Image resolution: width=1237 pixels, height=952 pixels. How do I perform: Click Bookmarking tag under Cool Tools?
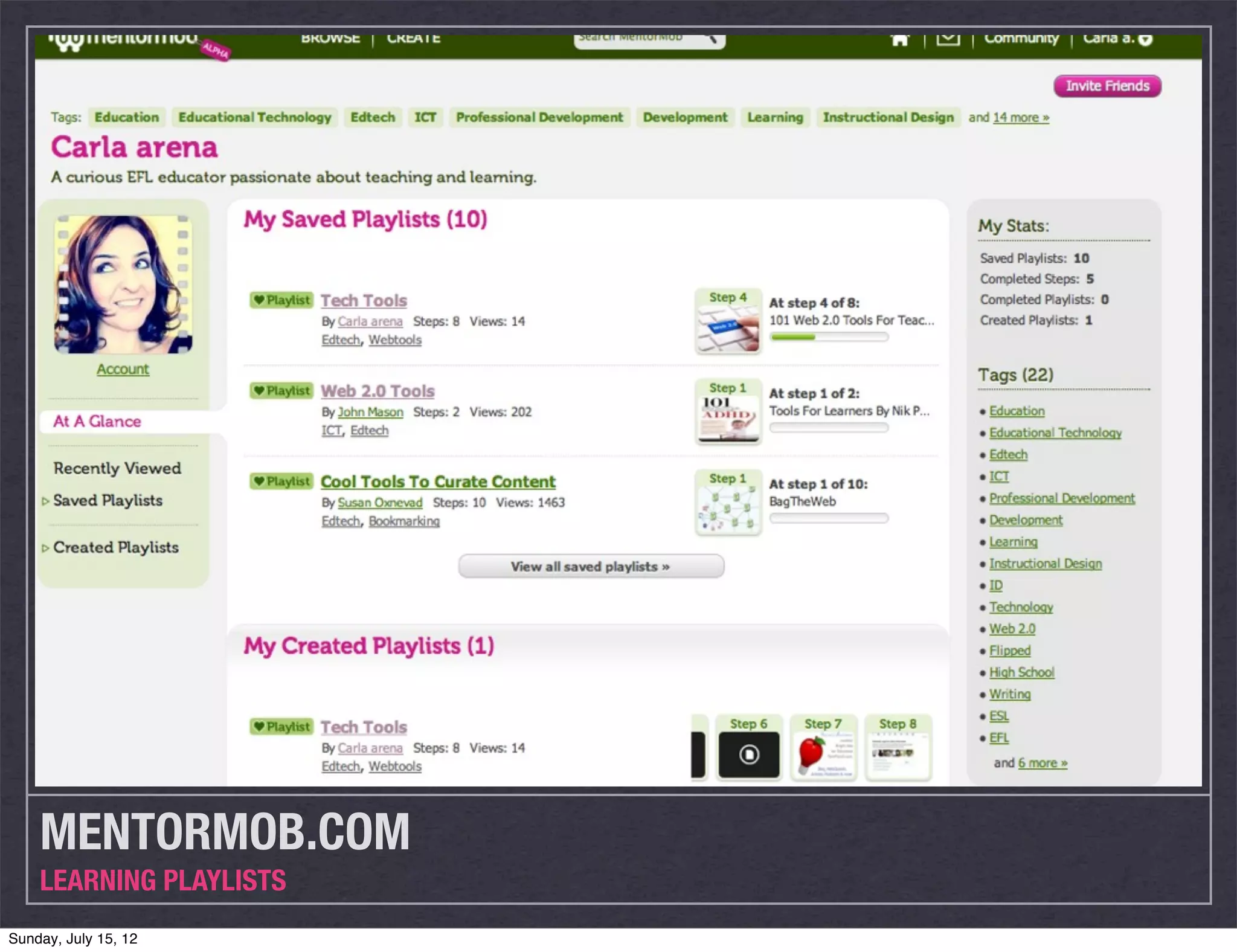point(404,521)
